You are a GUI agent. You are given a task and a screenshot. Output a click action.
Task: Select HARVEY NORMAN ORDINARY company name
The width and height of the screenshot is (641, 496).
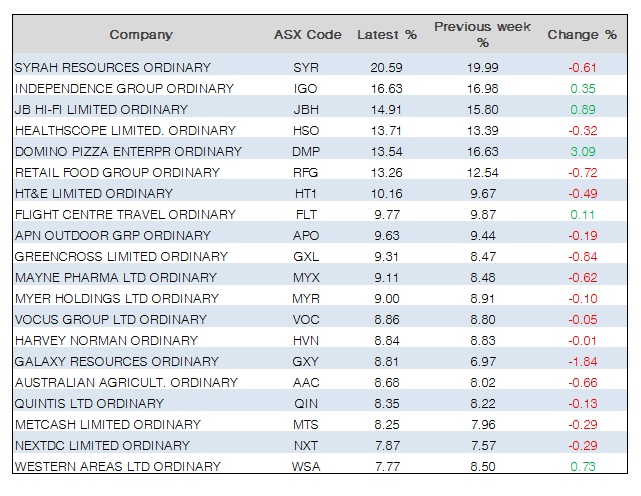pos(106,340)
